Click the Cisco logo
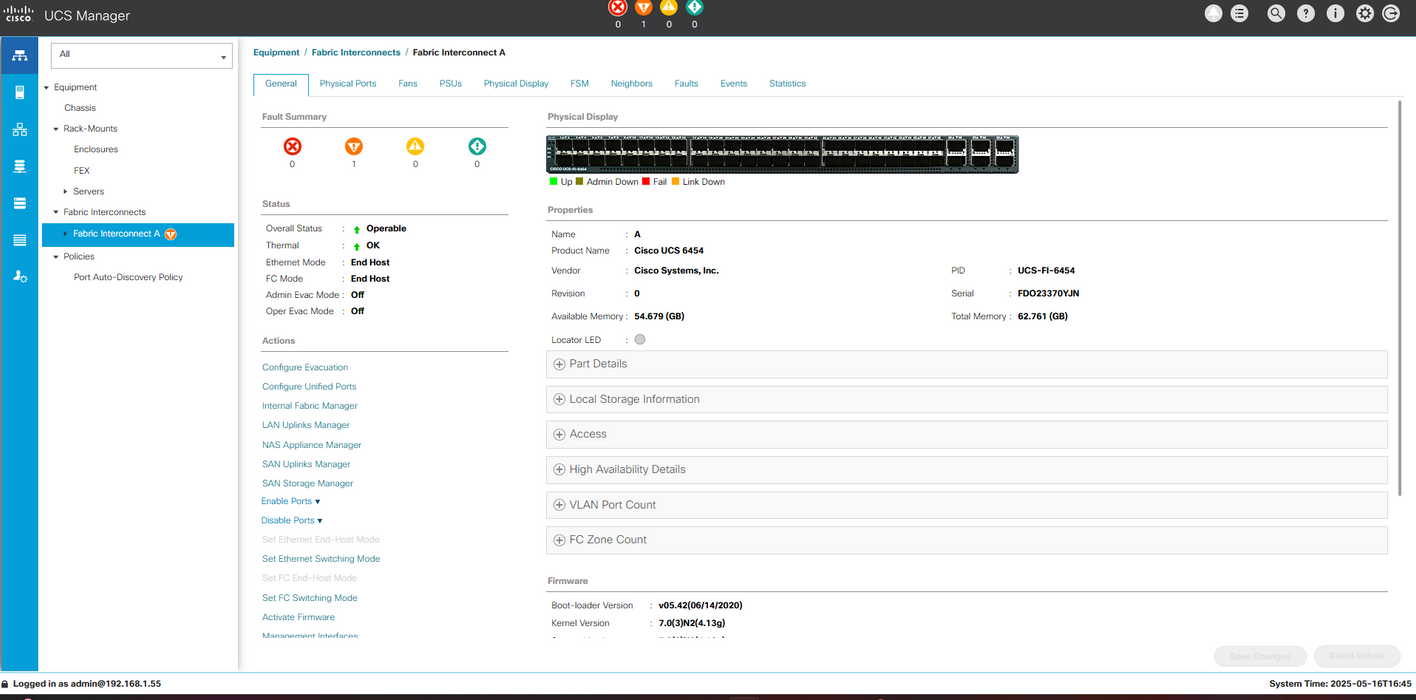The image size is (1416, 700). (x=19, y=15)
